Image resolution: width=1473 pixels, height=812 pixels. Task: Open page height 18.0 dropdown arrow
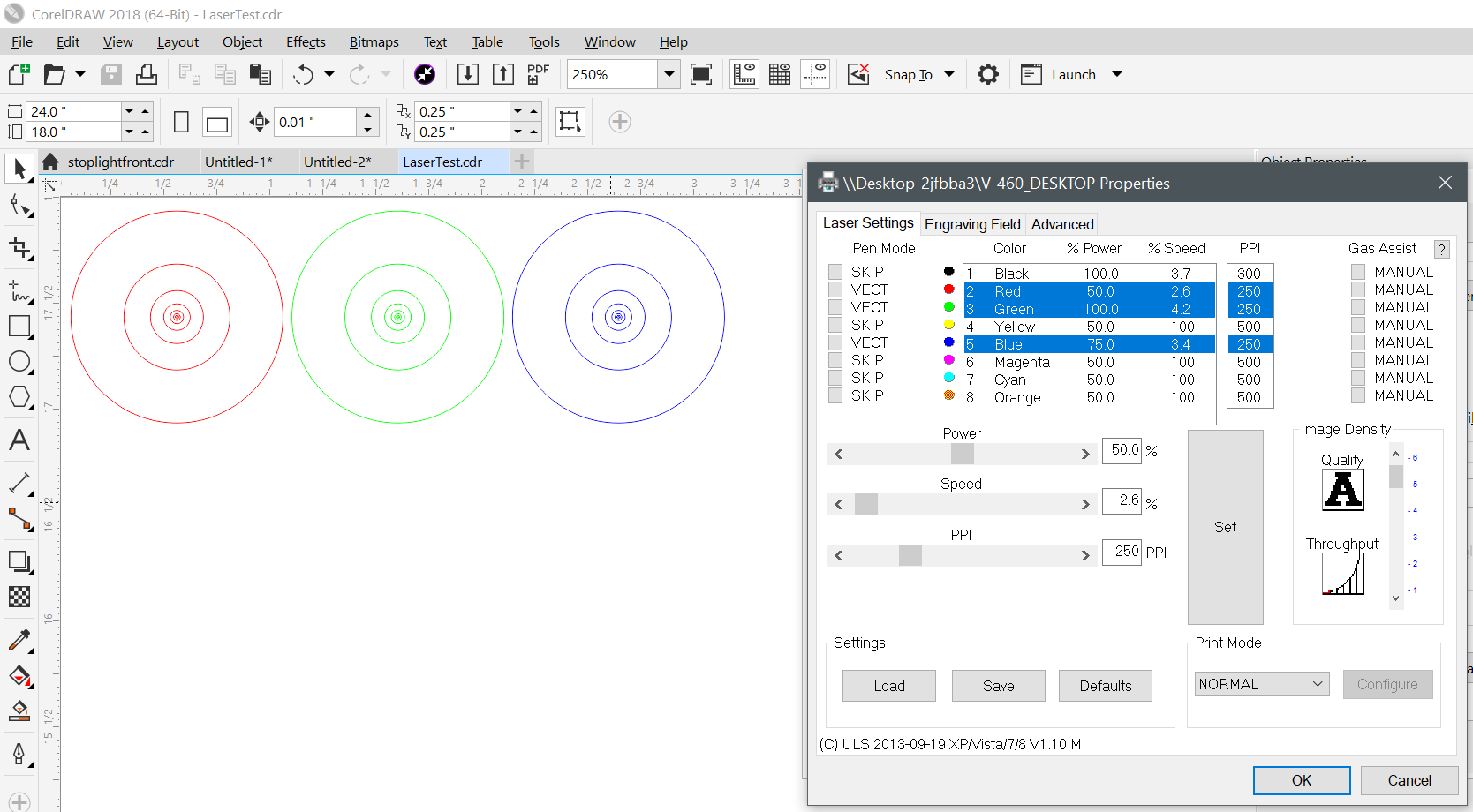(x=129, y=132)
